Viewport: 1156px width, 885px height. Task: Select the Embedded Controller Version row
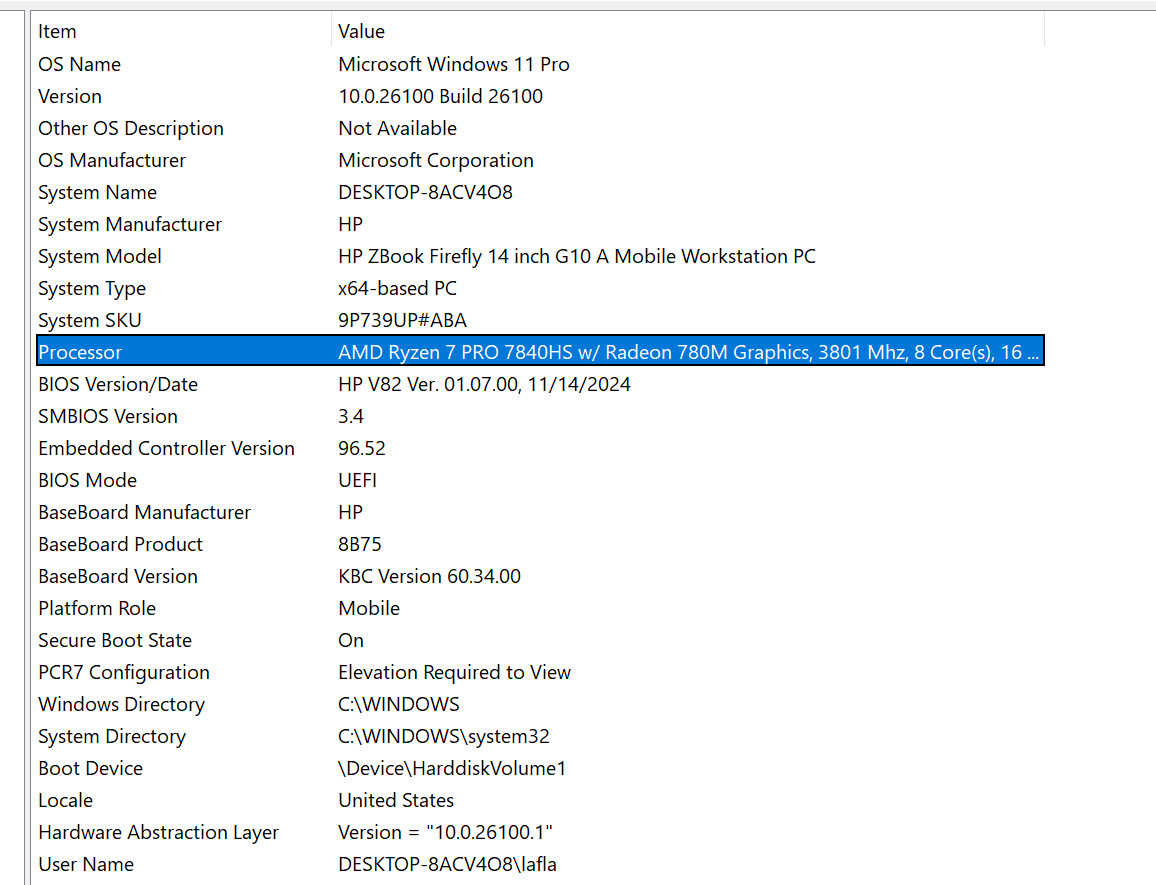coord(540,448)
